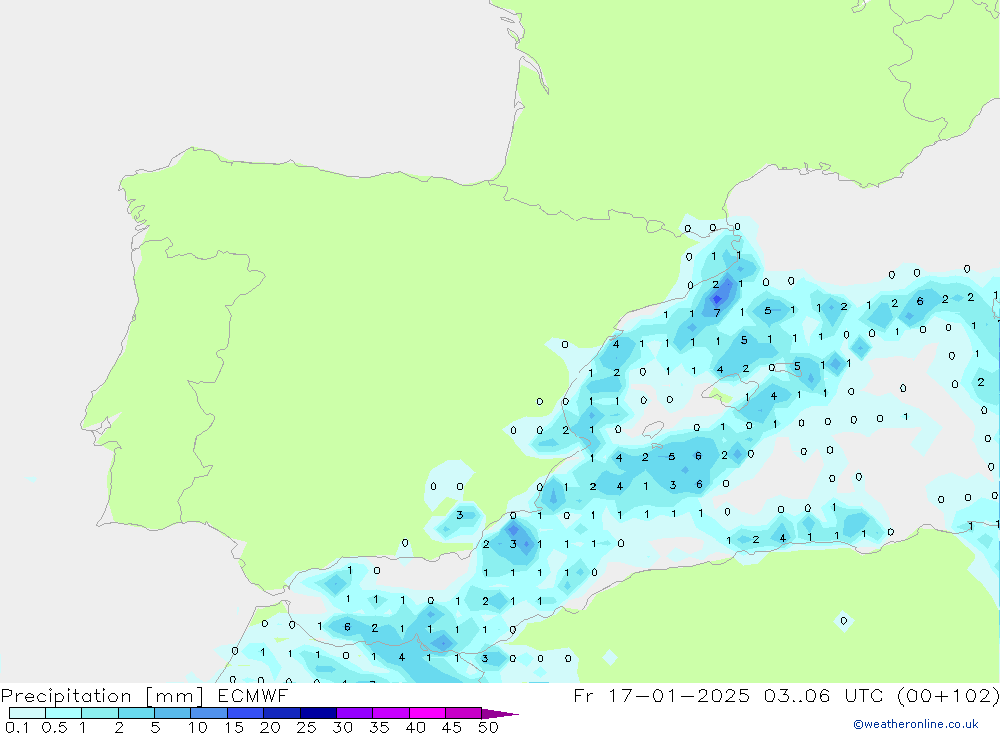The width and height of the screenshot is (1000, 733).
Task: Click the "0.1" label on the legend scale
Action: (x=16, y=727)
